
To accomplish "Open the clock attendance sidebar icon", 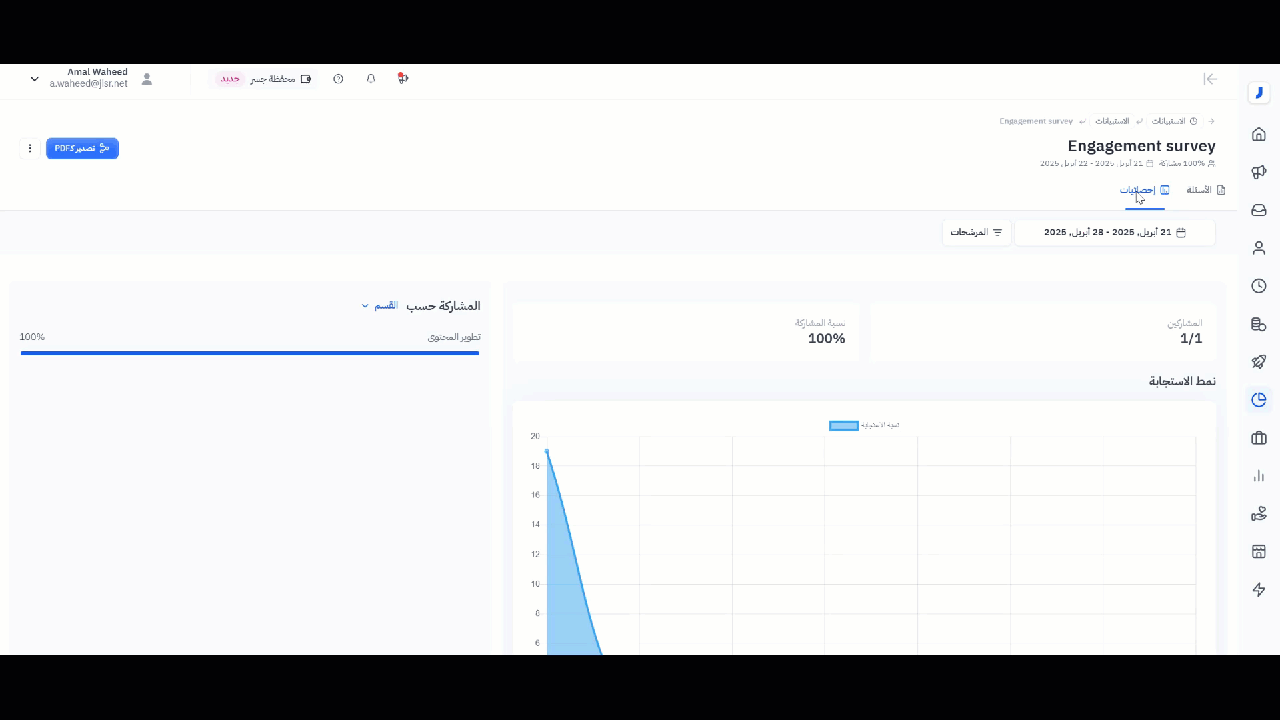I will pos(1259,286).
